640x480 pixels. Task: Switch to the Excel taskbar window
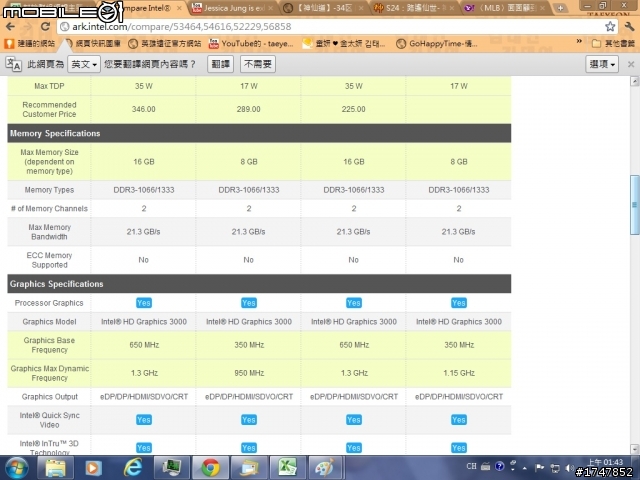tap(288, 468)
